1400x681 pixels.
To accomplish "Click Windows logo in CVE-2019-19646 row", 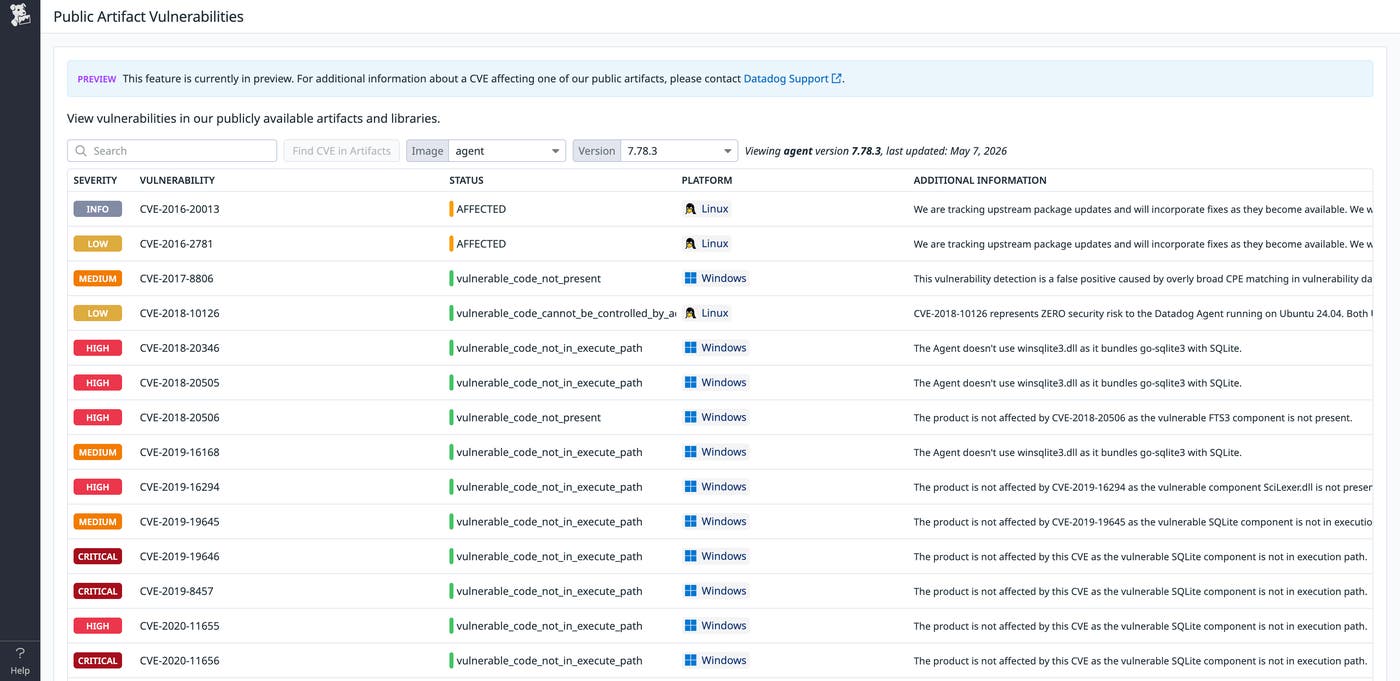I will [x=690, y=556].
